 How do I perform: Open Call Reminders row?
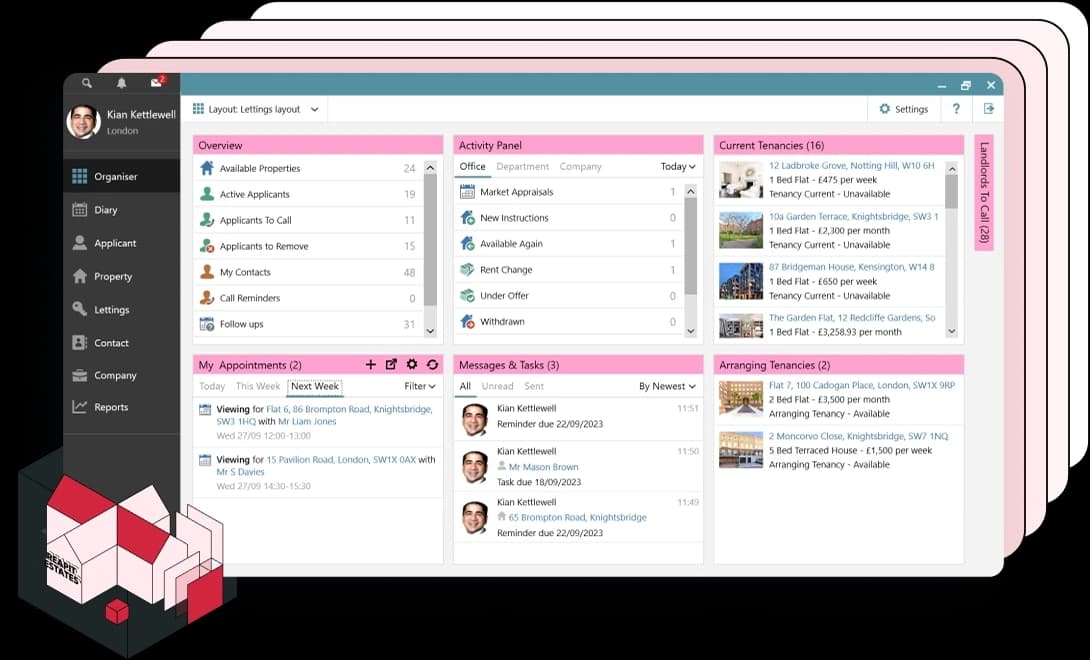point(308,298)
